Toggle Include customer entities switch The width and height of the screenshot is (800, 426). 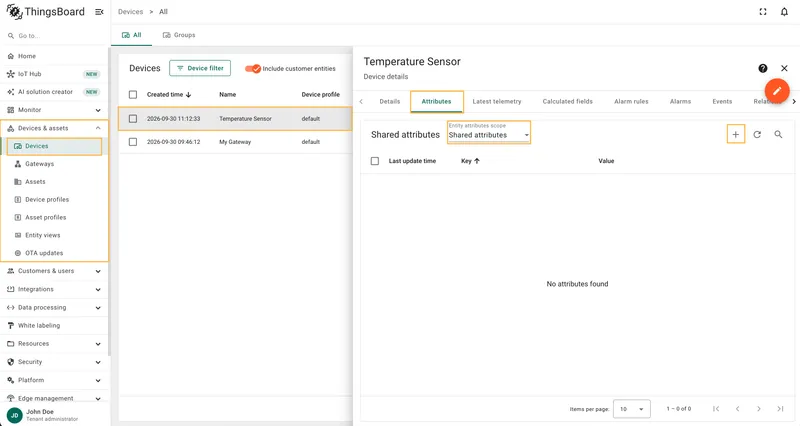tap(253, 68)
